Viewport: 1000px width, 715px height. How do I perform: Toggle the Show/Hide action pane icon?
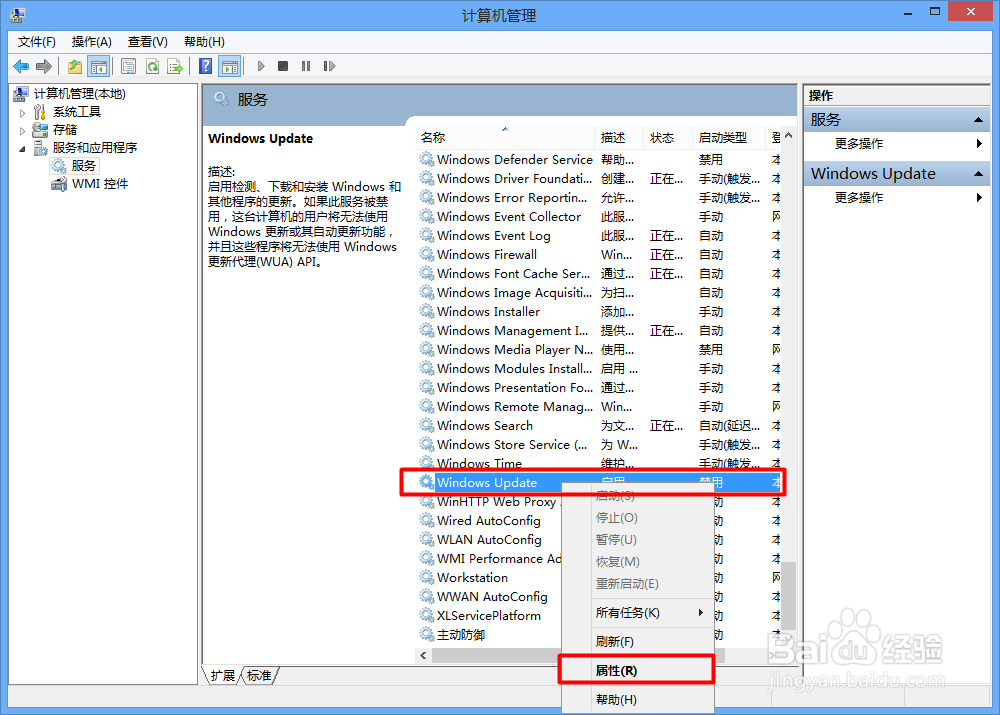[x=229, y=66]
